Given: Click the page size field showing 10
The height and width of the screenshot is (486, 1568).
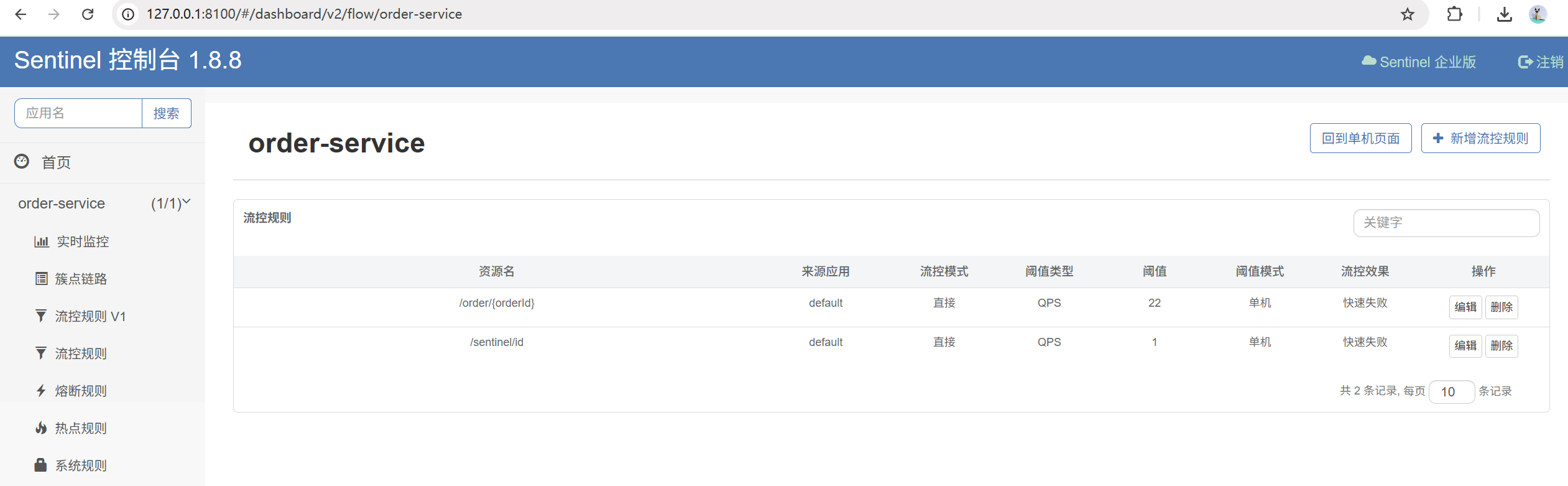Looking at the screenshot, I should 1452,392.
